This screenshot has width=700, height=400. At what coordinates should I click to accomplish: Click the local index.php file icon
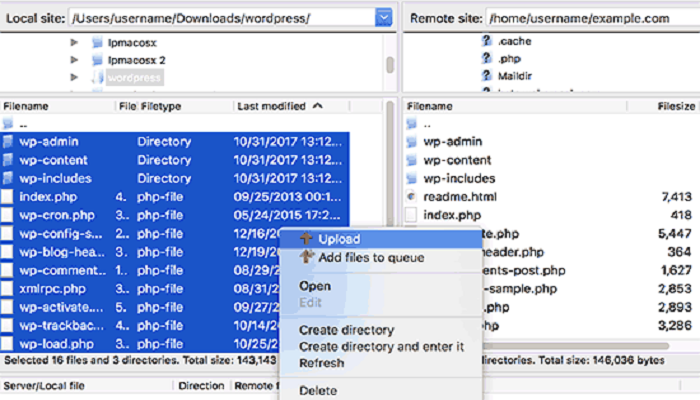7,197
